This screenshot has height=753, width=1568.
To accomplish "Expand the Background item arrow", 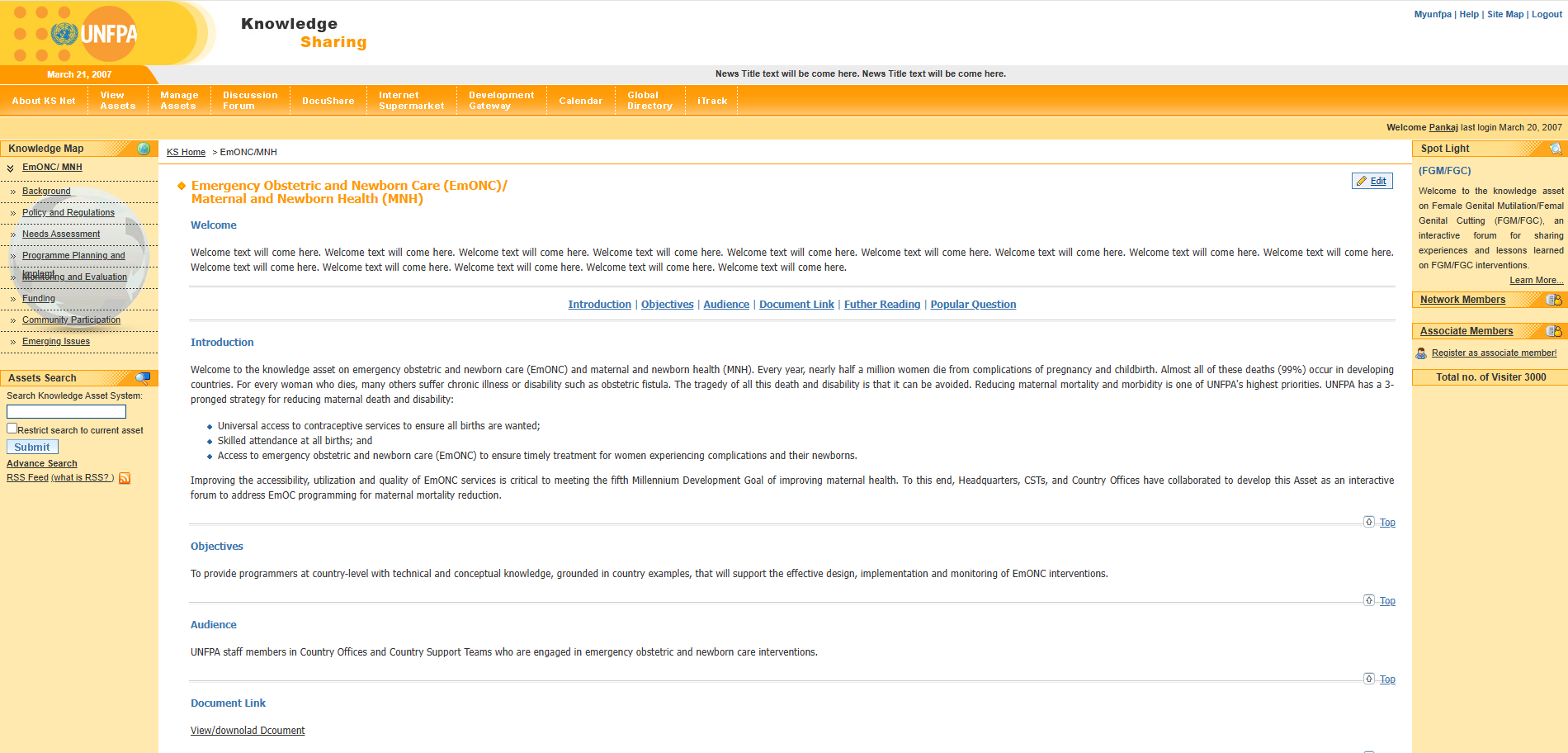I will pos(13,192).
